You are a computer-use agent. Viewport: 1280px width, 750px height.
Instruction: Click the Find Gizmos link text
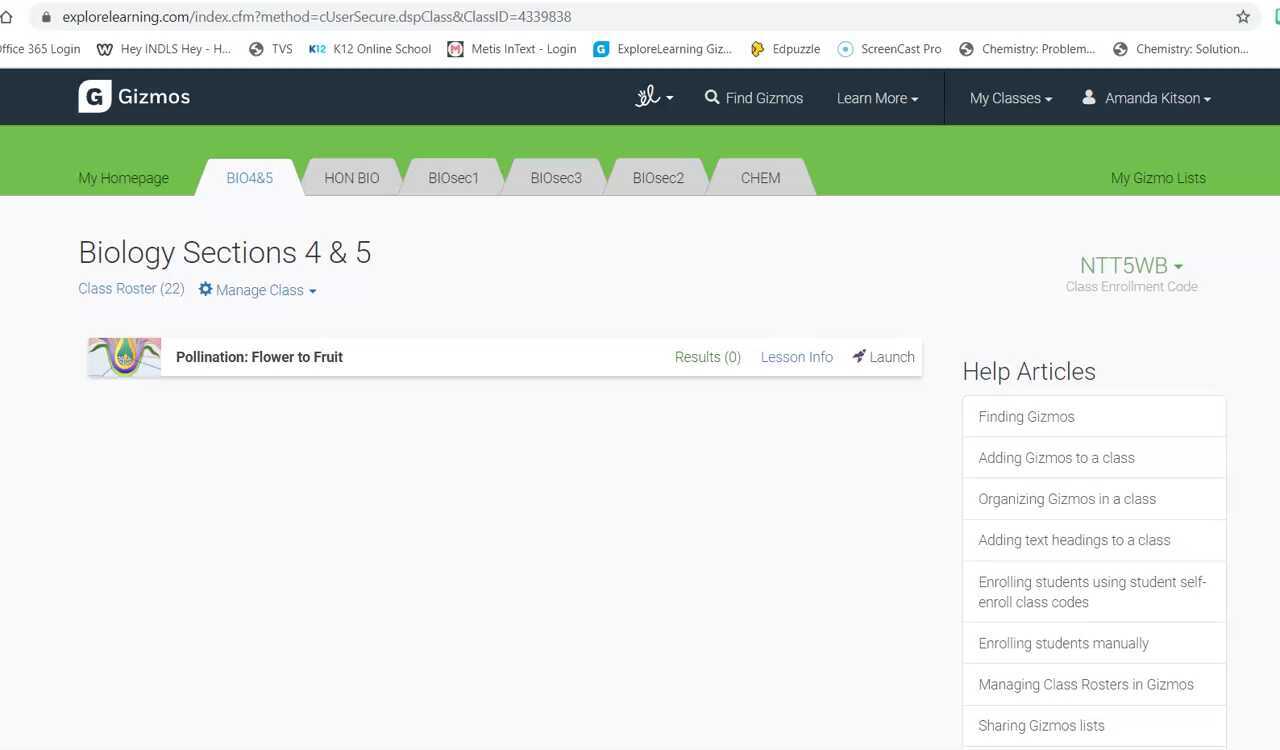(764, 98)
